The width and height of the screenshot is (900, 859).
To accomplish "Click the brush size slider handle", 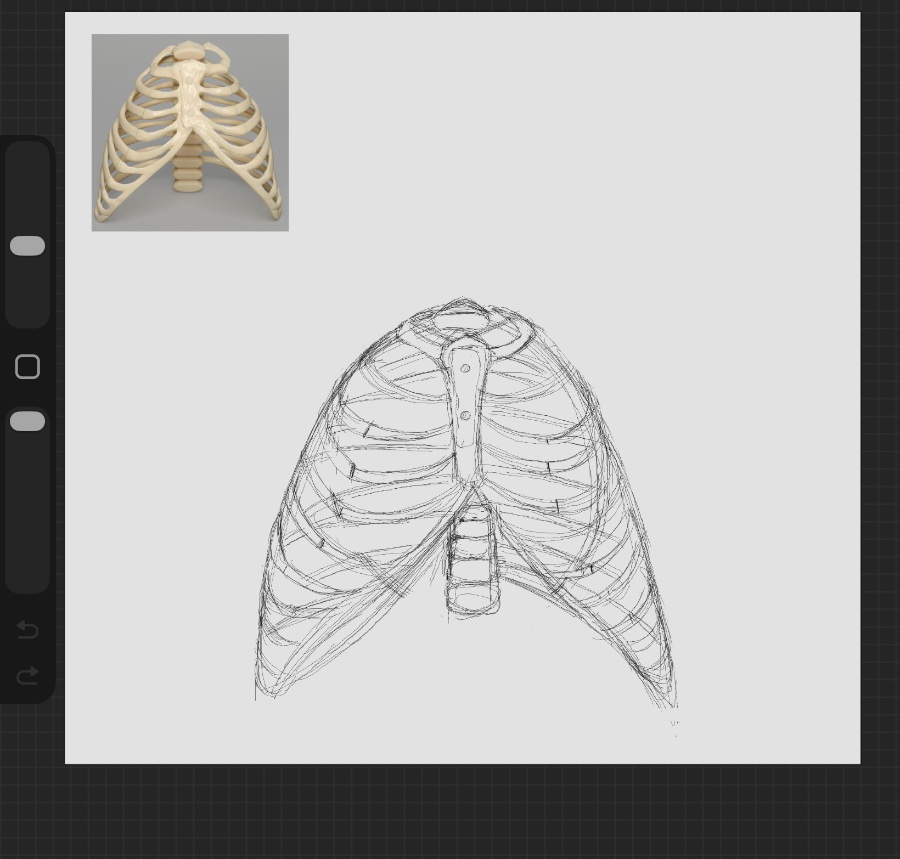I will pos(27,246).
